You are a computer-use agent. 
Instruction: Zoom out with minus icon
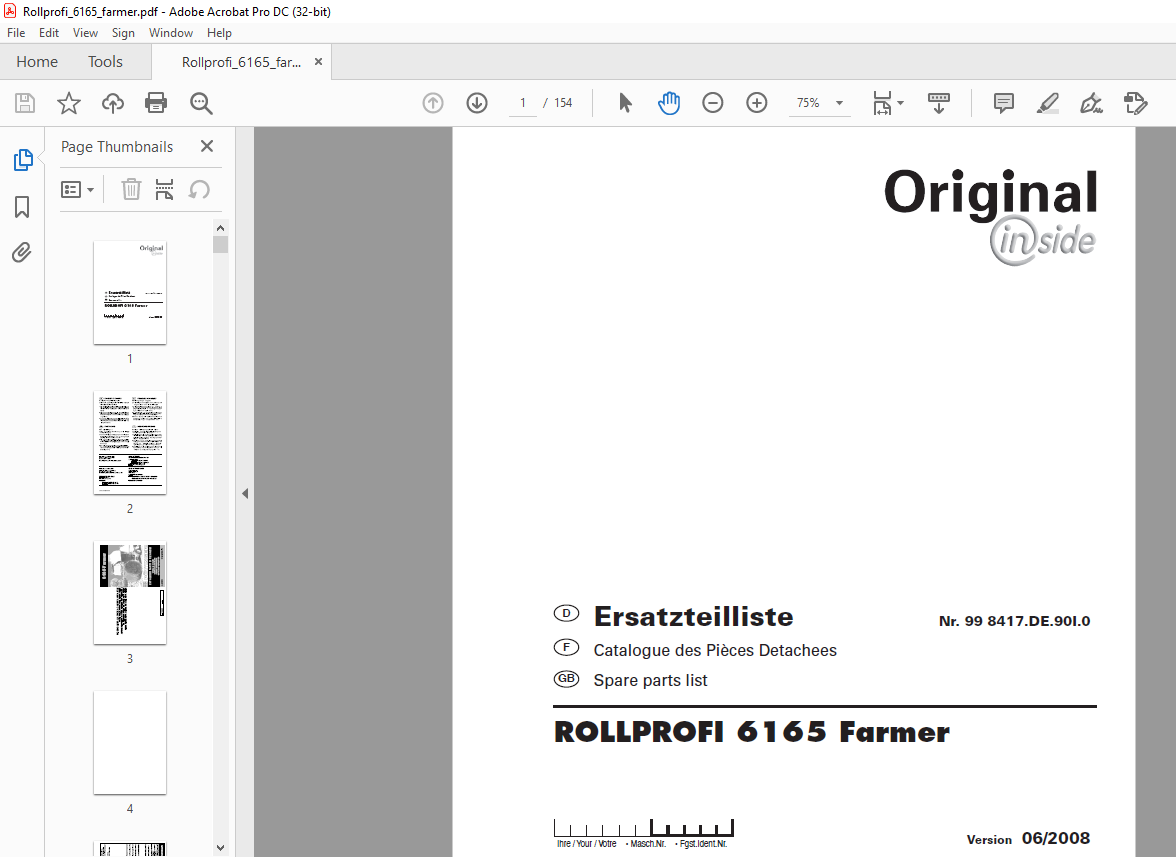click(x=712, y=103)
